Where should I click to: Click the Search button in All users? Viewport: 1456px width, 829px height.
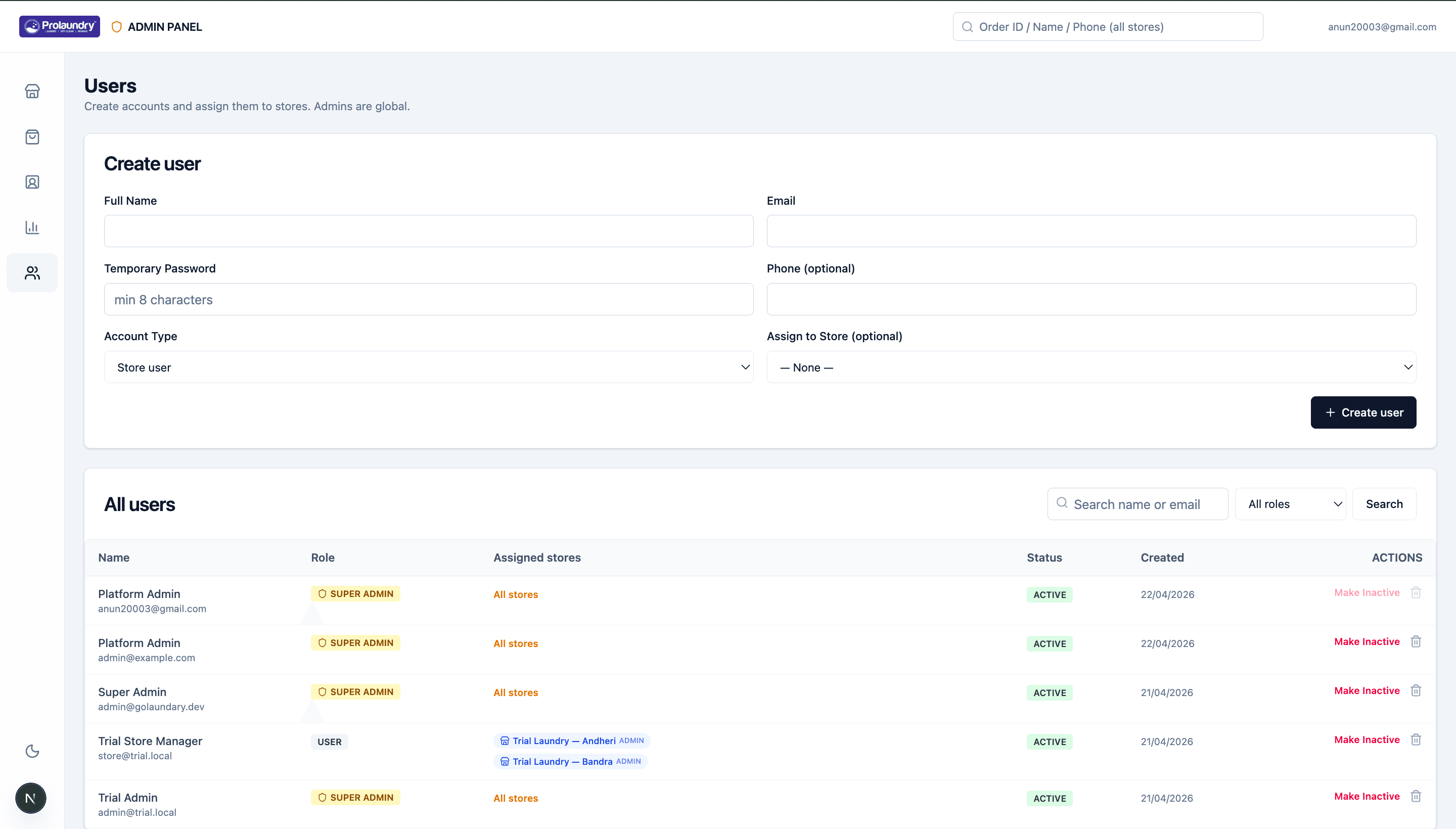(x=1384, y=504)
